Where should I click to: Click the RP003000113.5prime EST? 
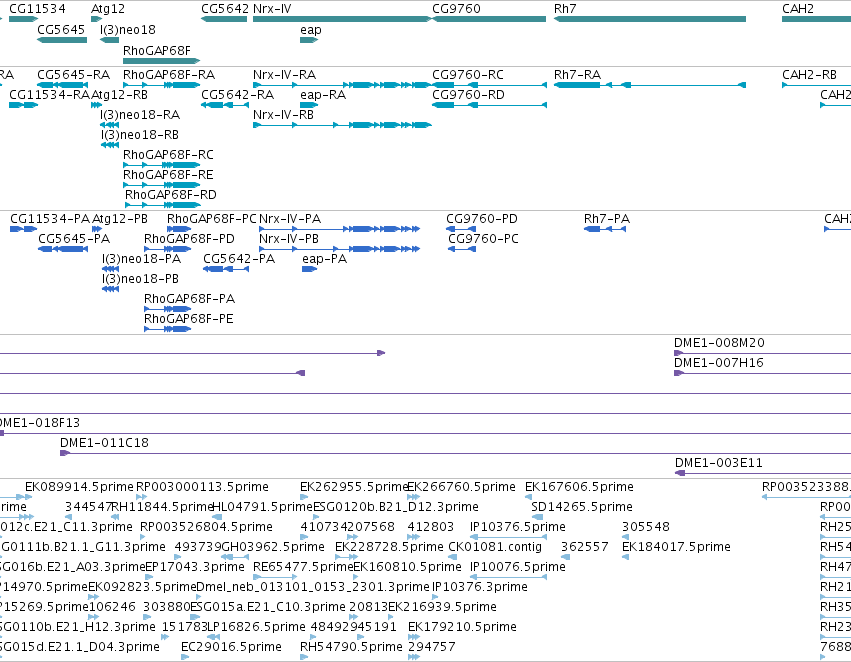point(141,497)
